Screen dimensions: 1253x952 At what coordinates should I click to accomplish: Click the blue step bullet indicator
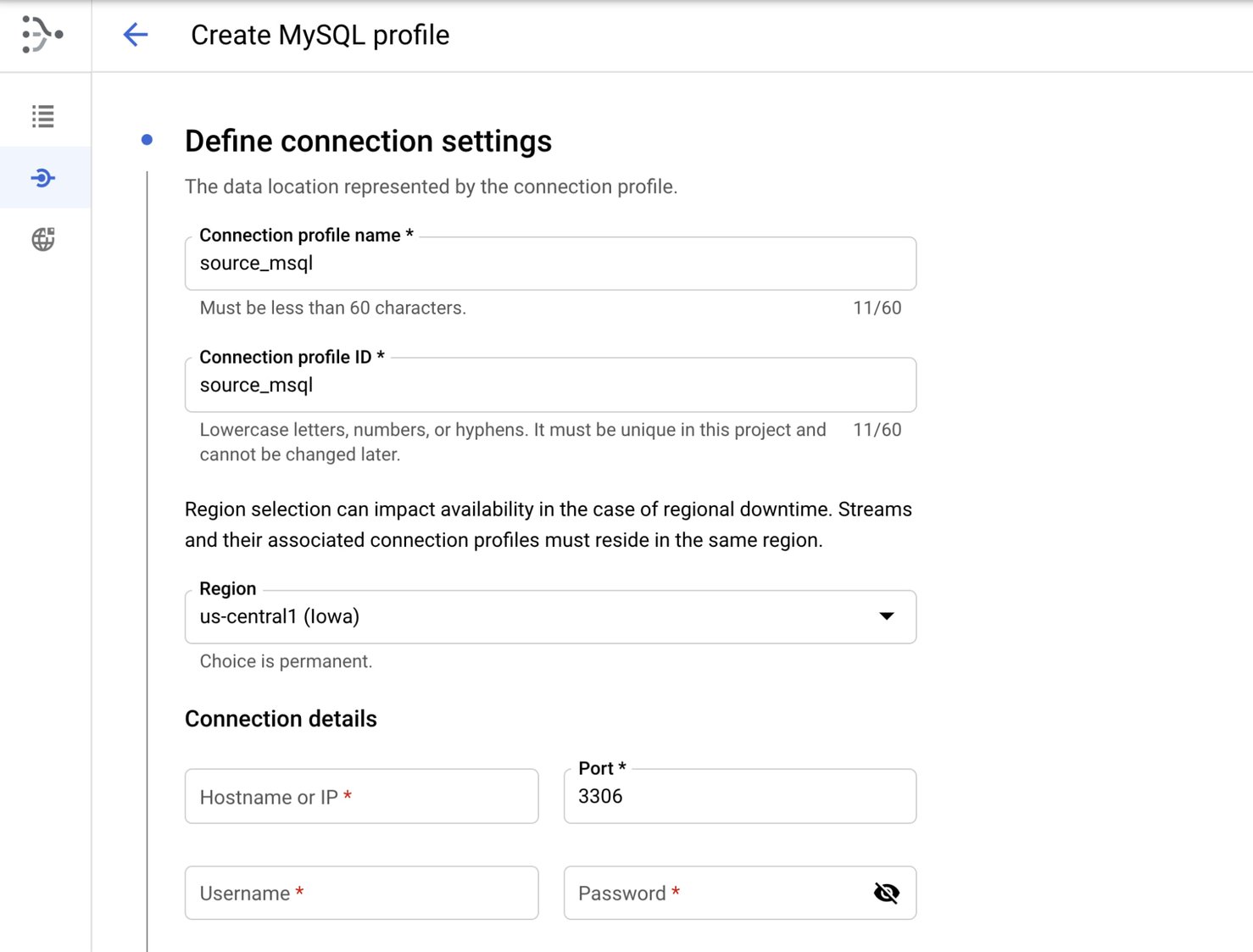(147, 140)
